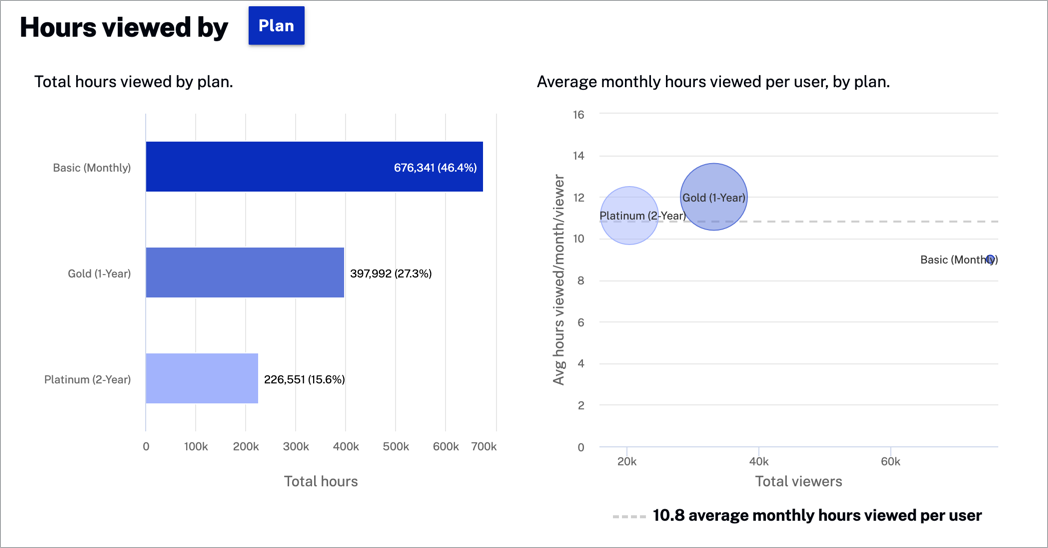Click the small Basic (Monthly) scatter dot
1048x548 pixels.
click(990, 260)
